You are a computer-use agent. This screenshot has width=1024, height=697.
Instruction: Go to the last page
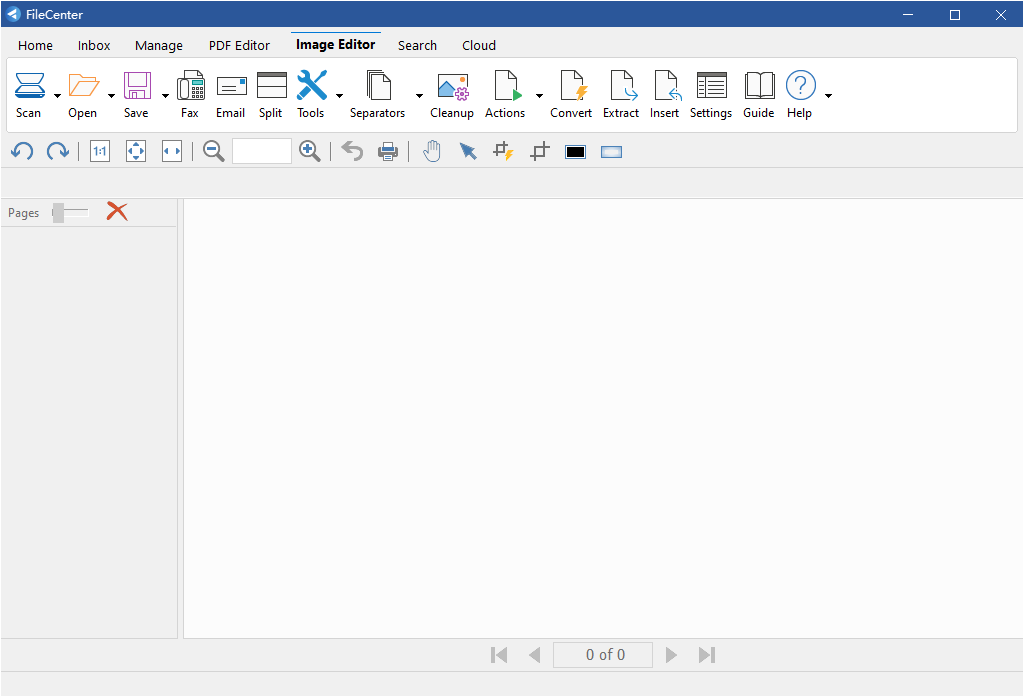click(707, 655)
